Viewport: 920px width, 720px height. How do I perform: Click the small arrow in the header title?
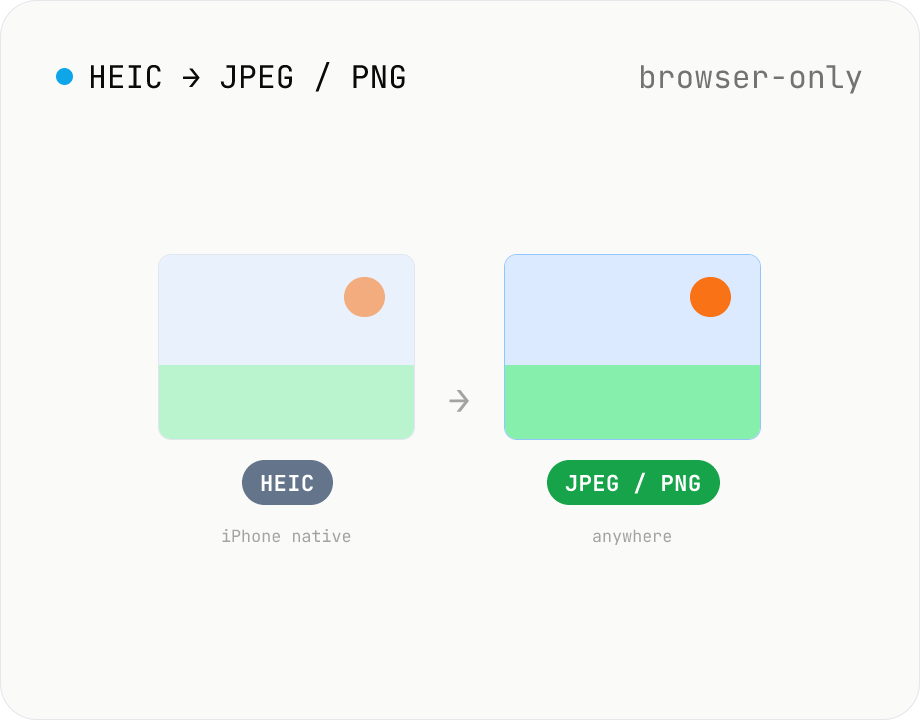tap(191, 77)
